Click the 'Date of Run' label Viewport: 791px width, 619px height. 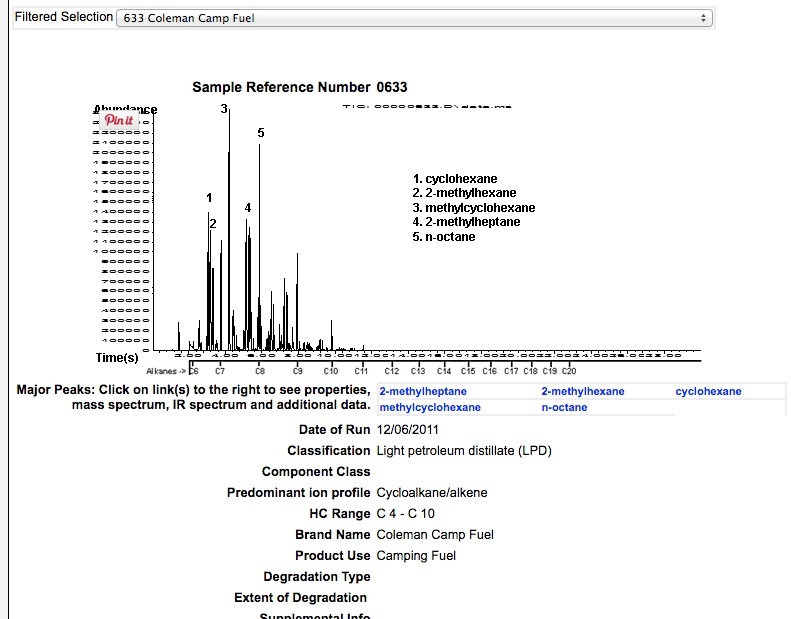(x=334, y=430)
